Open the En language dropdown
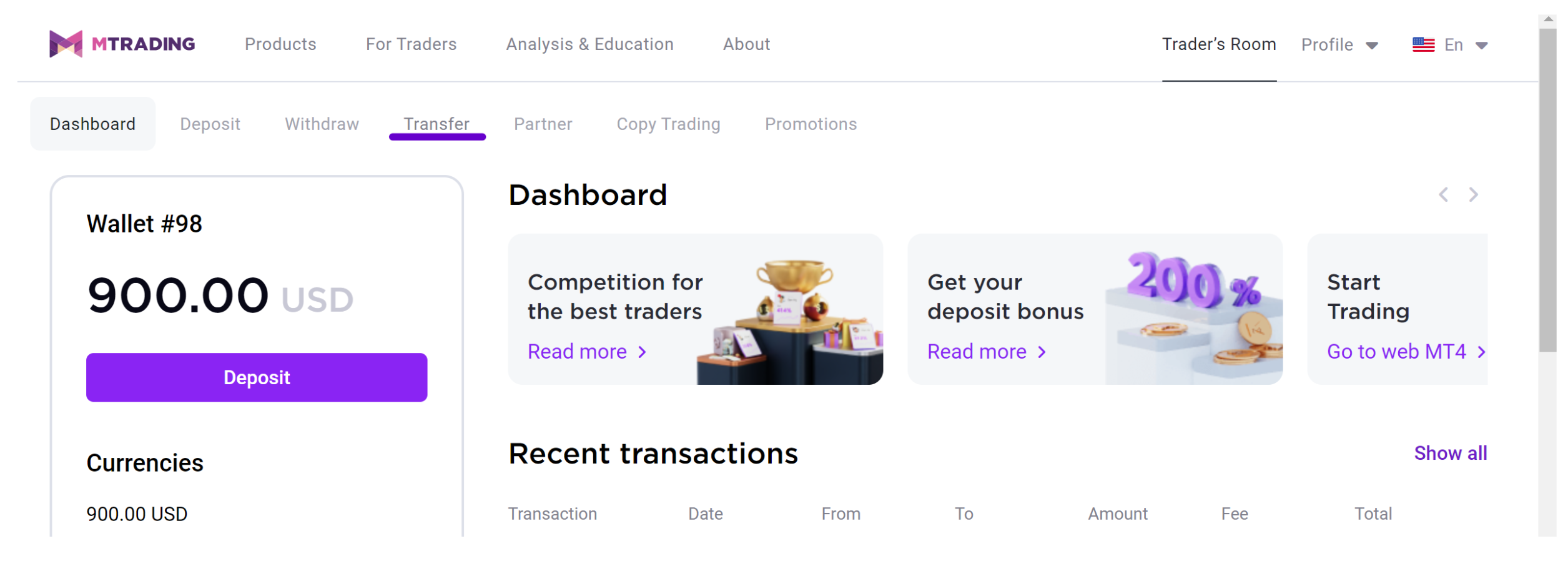This screenshot has height=581, width=1568. click(1466, 45)
